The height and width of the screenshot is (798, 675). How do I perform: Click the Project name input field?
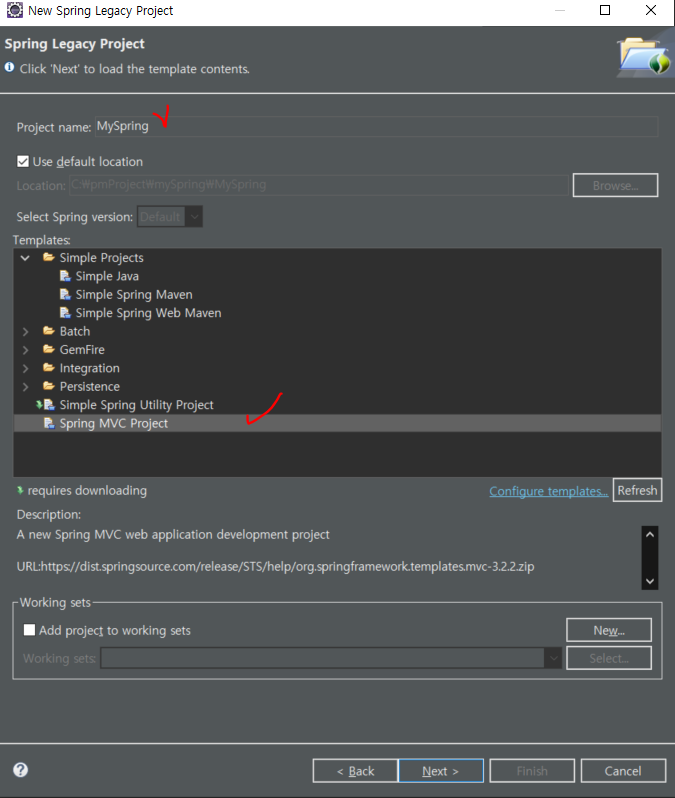pyautogui.click(x=377, y=126)
